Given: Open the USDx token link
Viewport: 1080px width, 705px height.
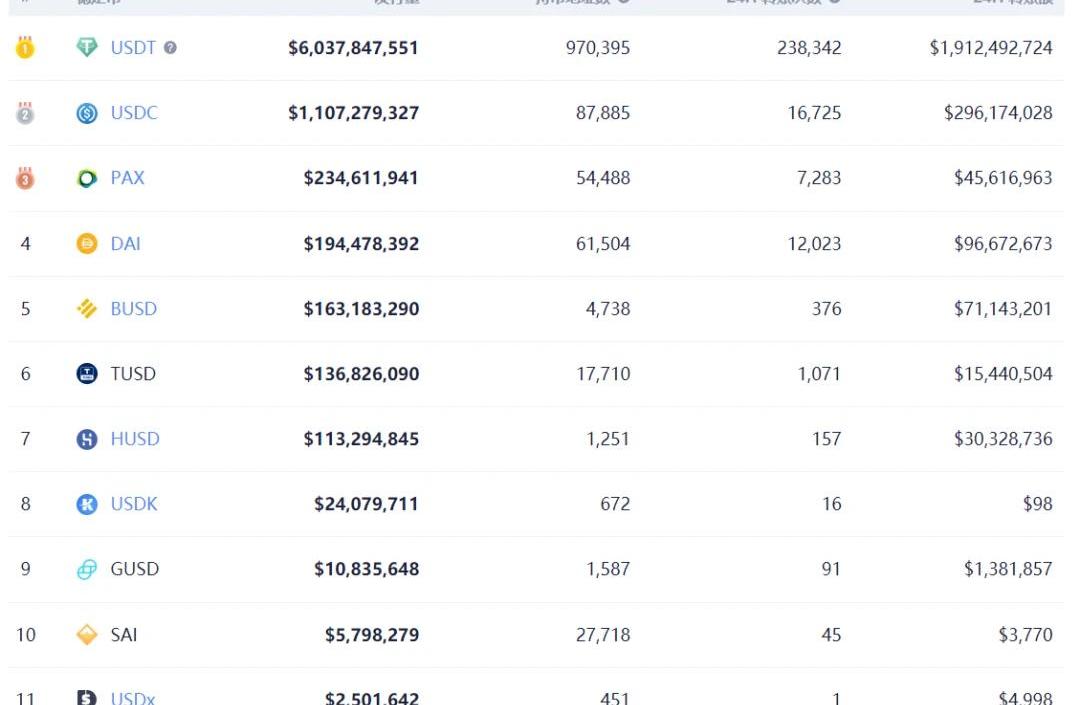Looking at the screenshot, I should point(132,697).
